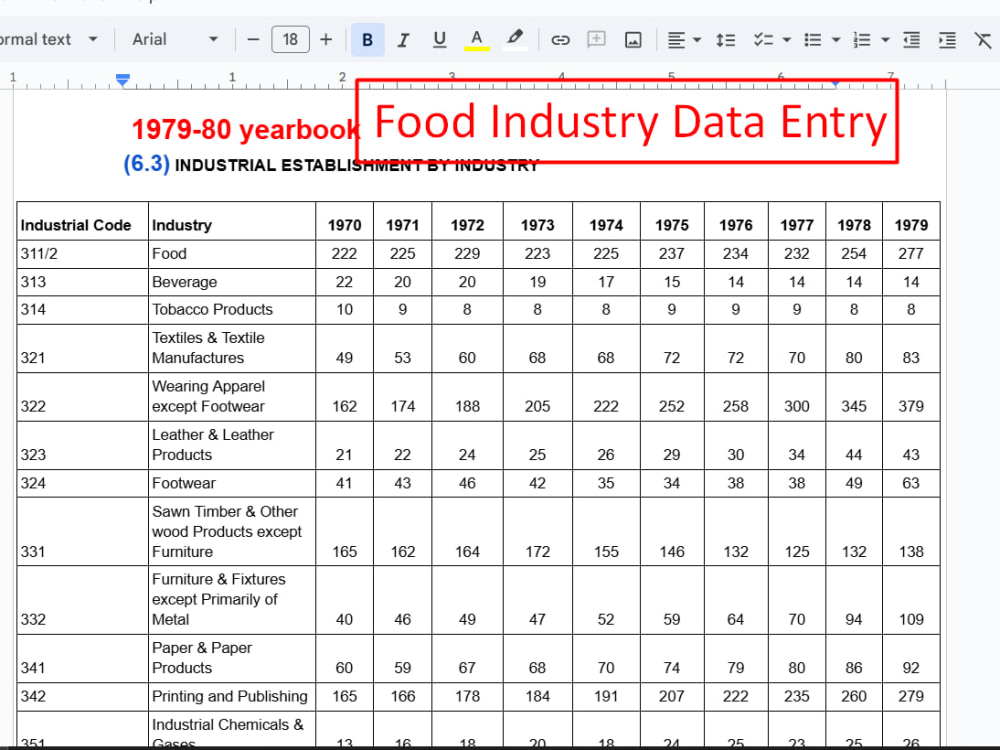This screenshot has height=750, width=1000.
Task: Click the checklist icon
Action: click(x=763, y=40)
